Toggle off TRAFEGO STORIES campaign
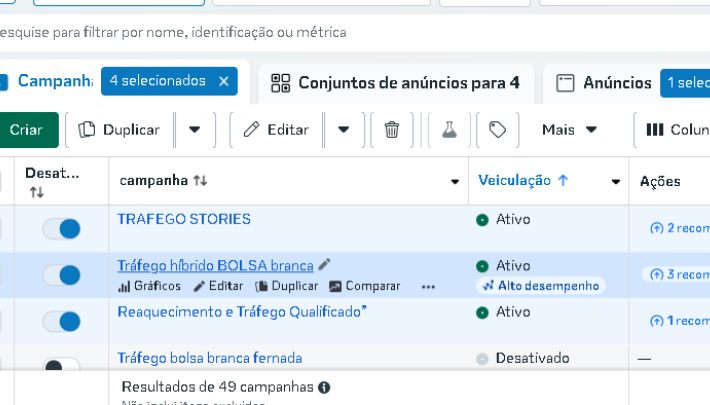The image size is (710, 405). click(61, 229)
